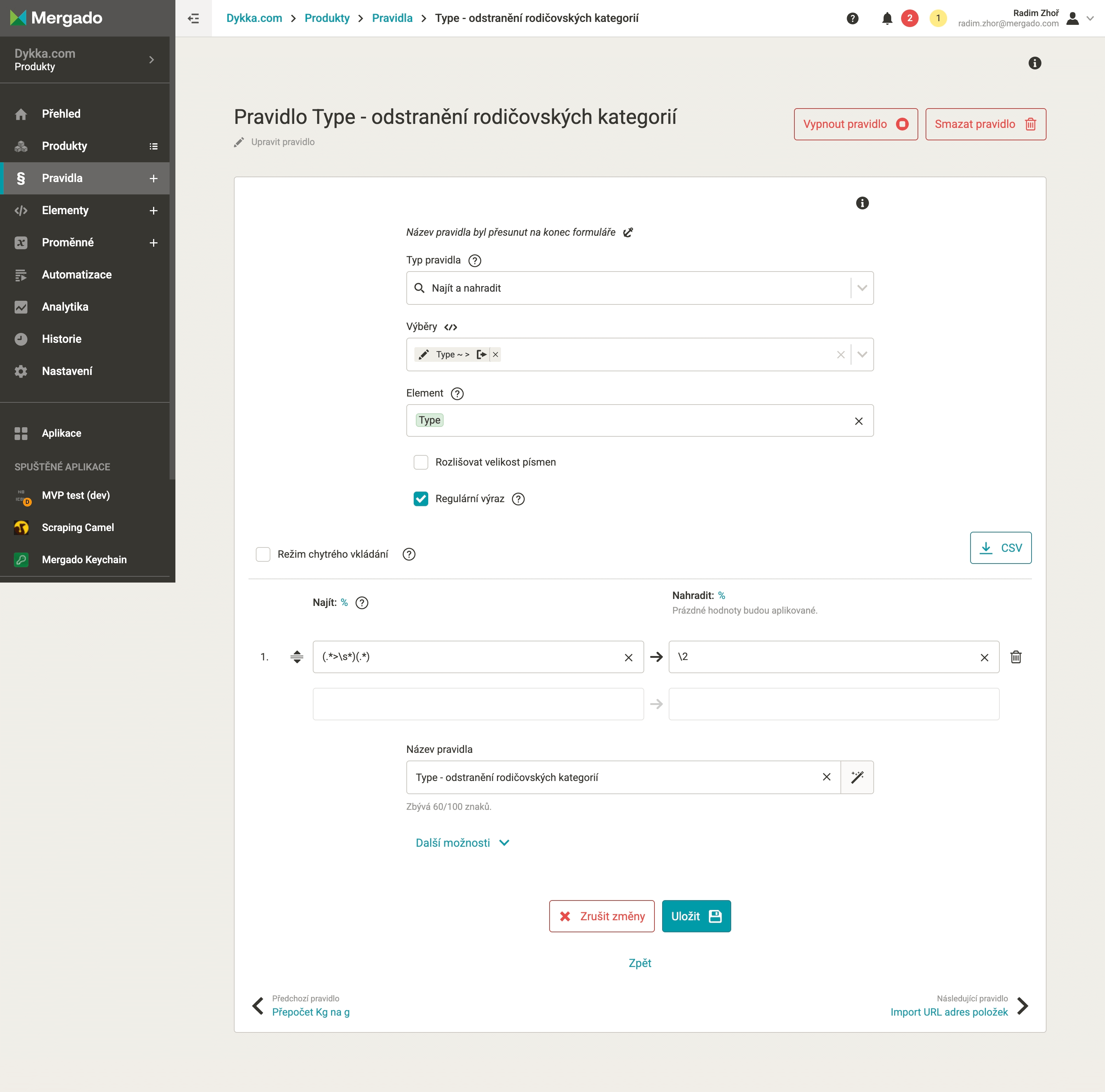Click help icon next to Regulární výraz
This screenshot has height=1092, width=1105.
[x=518, y=499]
